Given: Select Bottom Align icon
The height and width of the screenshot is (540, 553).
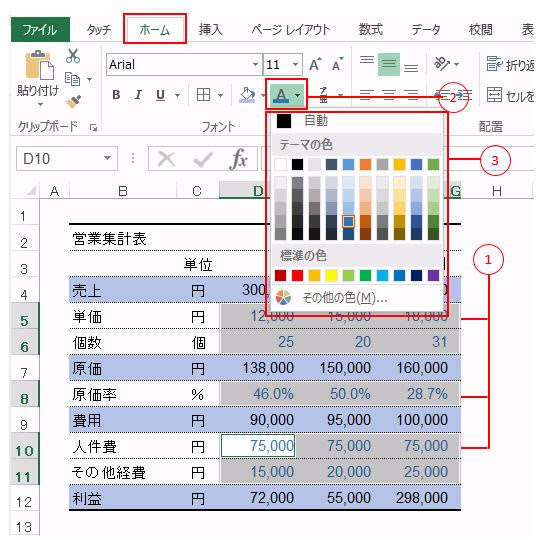Looking at the screenshot, I should [411, 68].
